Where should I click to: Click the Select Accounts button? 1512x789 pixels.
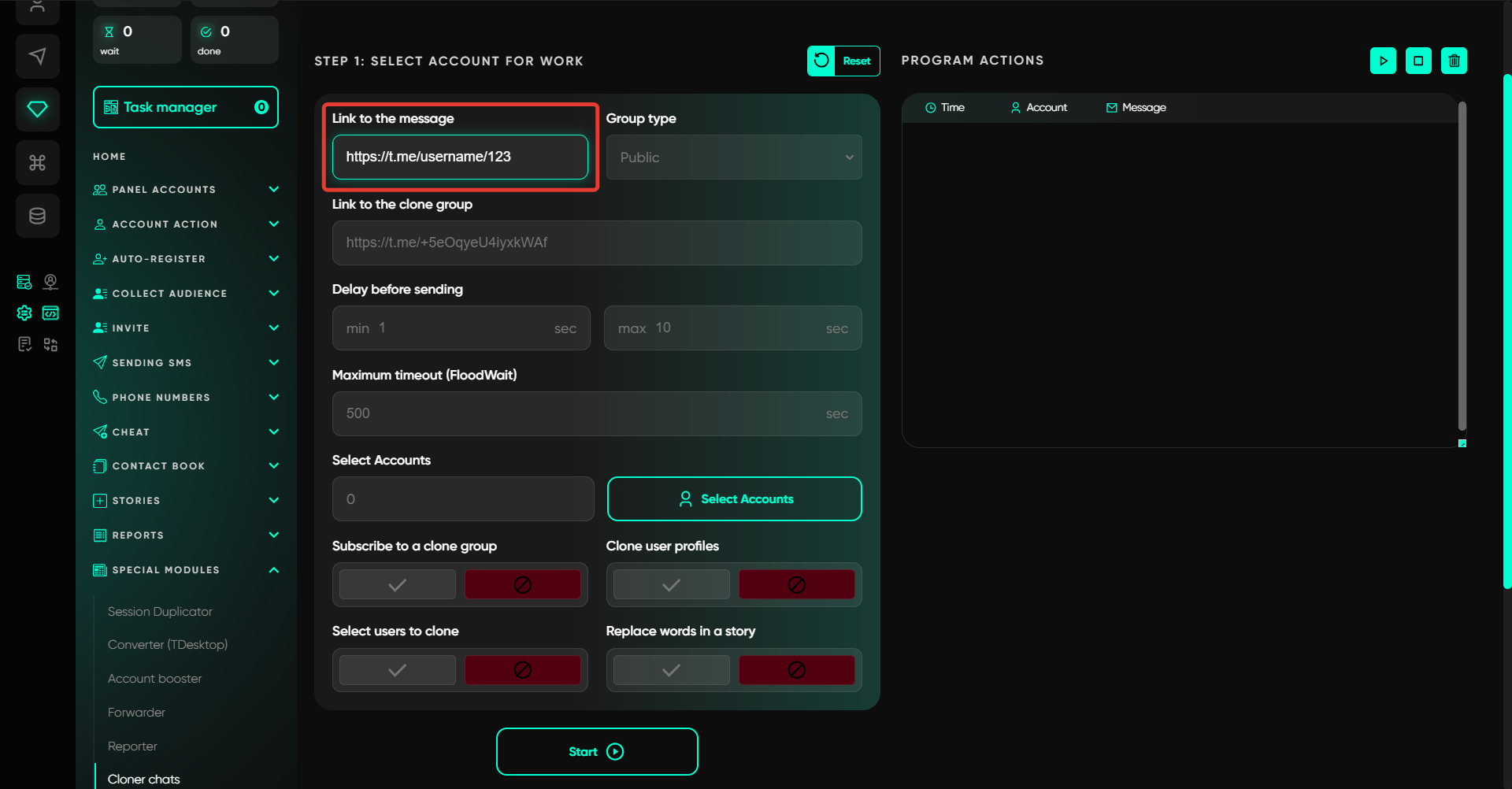pyautogui.click(x=734, y=499)
